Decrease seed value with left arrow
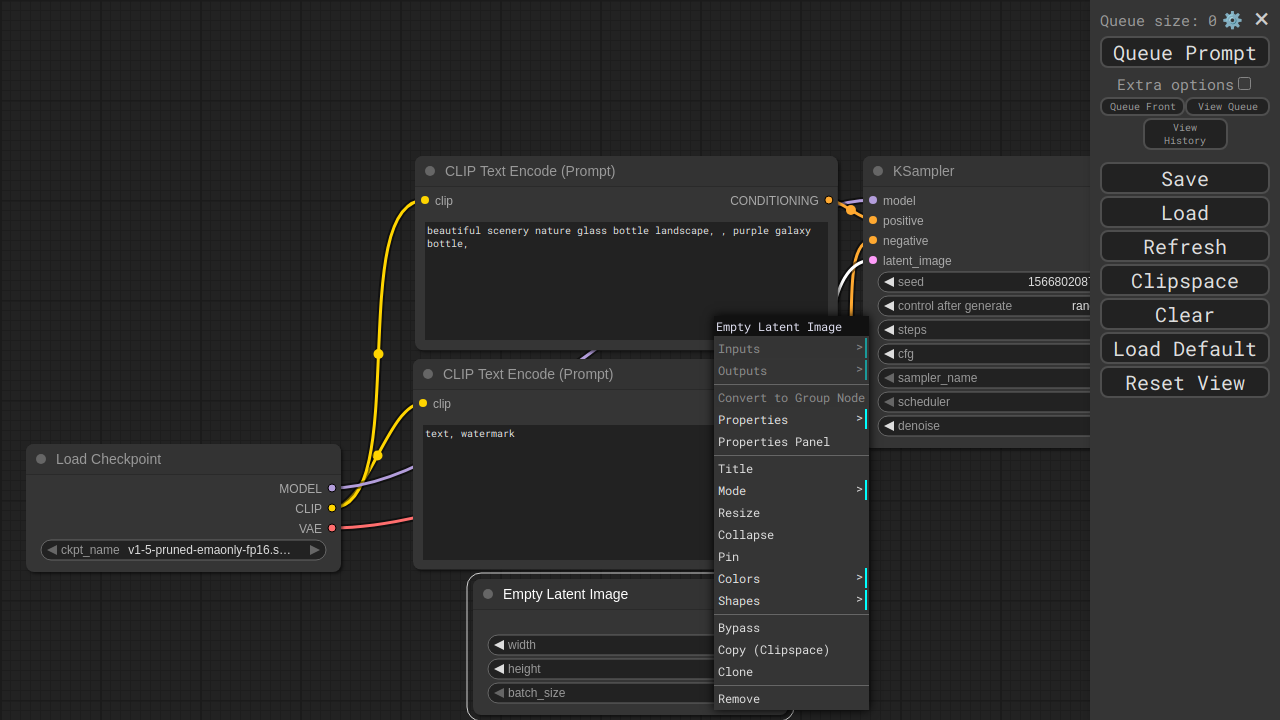Viewport: 1280px width, 720px height. 889,282
